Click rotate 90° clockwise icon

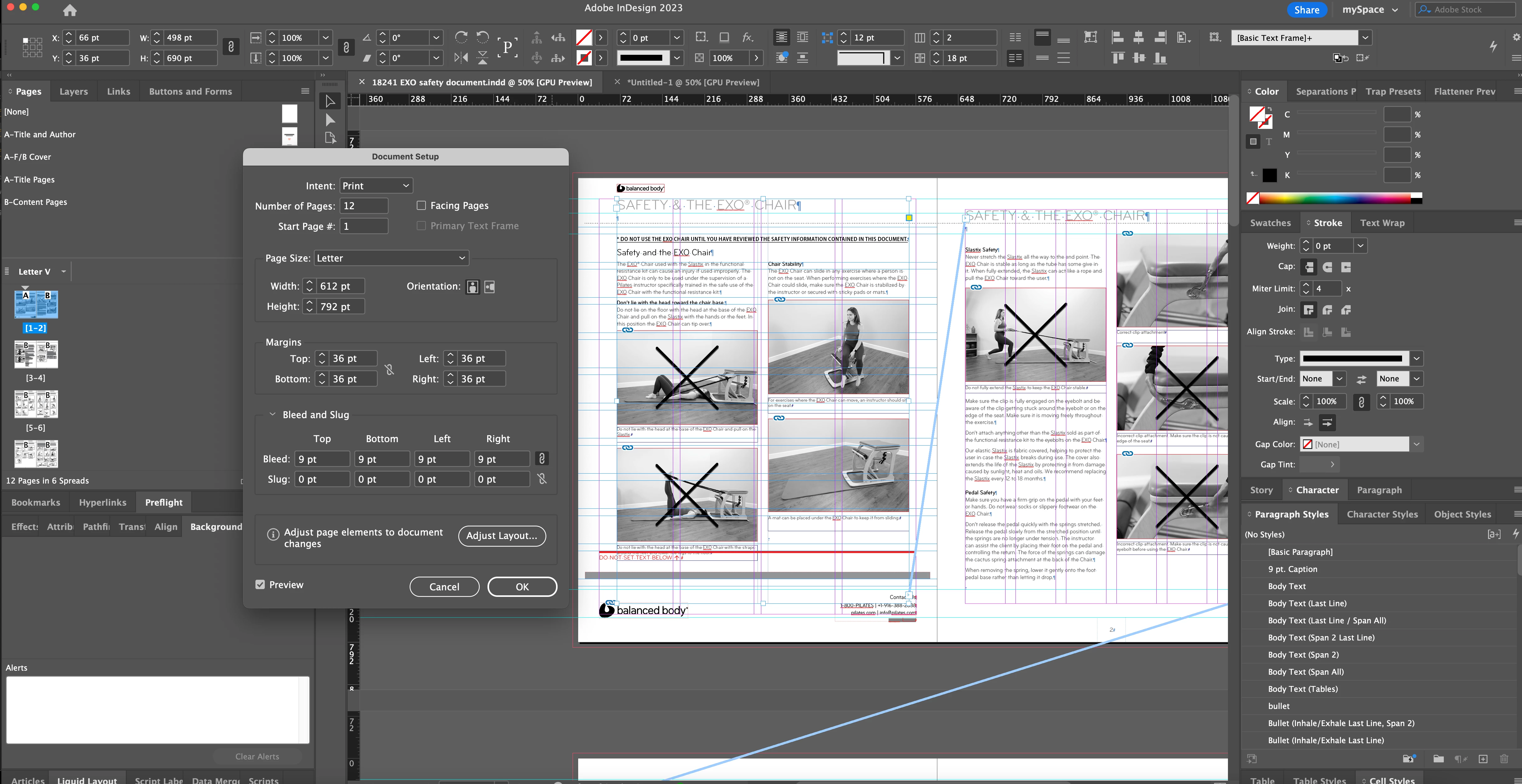pyautogui.click(x=461, y=37)
